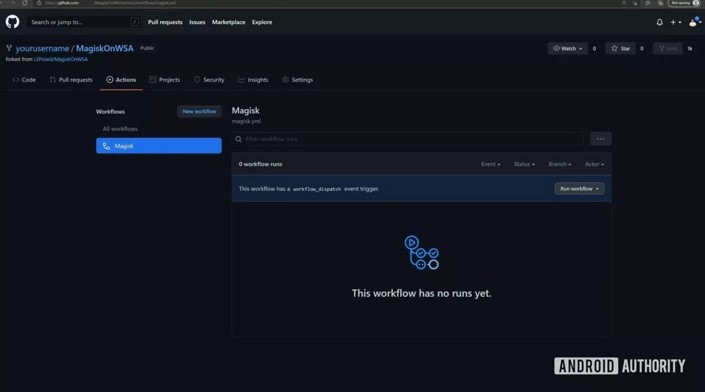Switch to the Actions tab
The height and width of the screenshot is (392, 705).
pos(121,80)
